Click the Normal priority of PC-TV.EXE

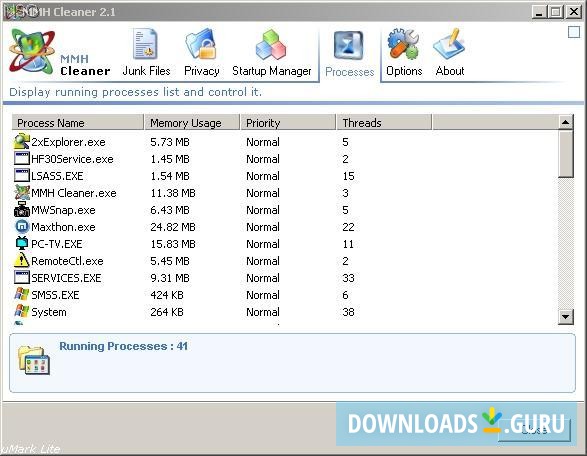pos(263,244)
